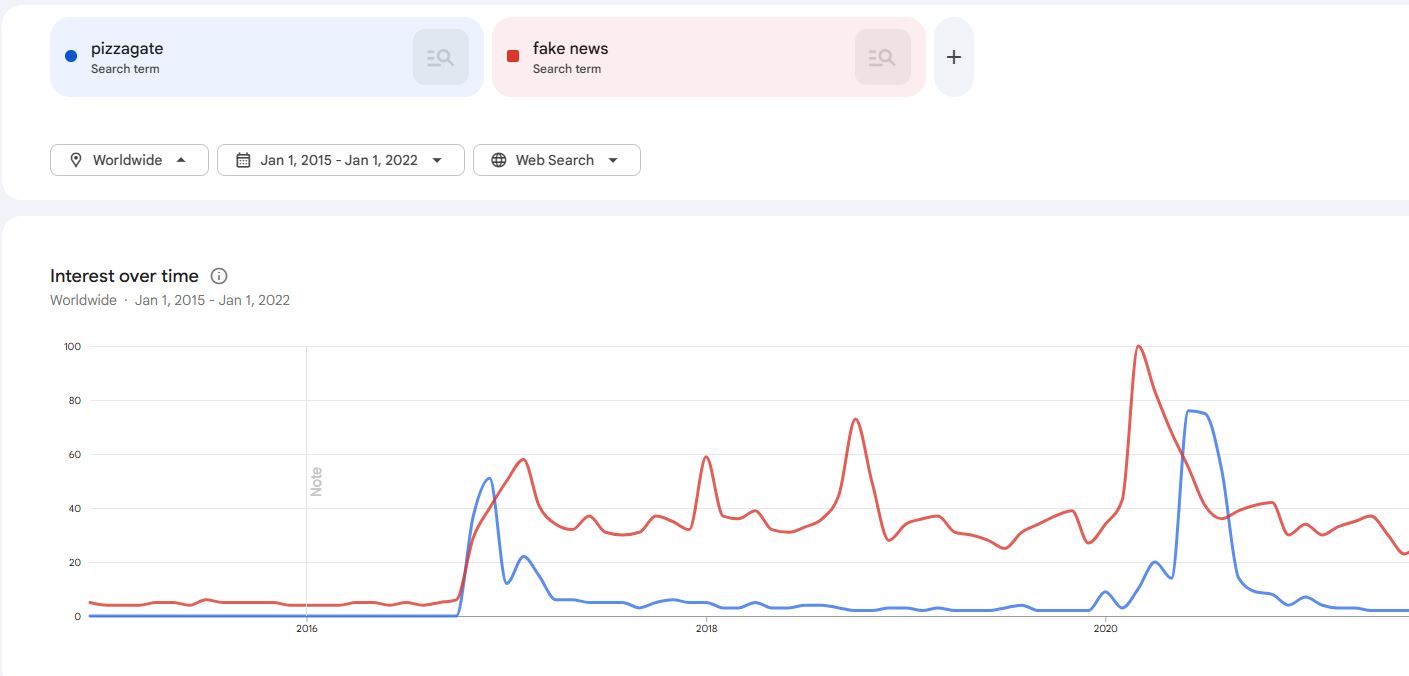Viewport: 1409px width, 676px height.
Task: Edit the pizzagate search term
Action: pos(127,48)
